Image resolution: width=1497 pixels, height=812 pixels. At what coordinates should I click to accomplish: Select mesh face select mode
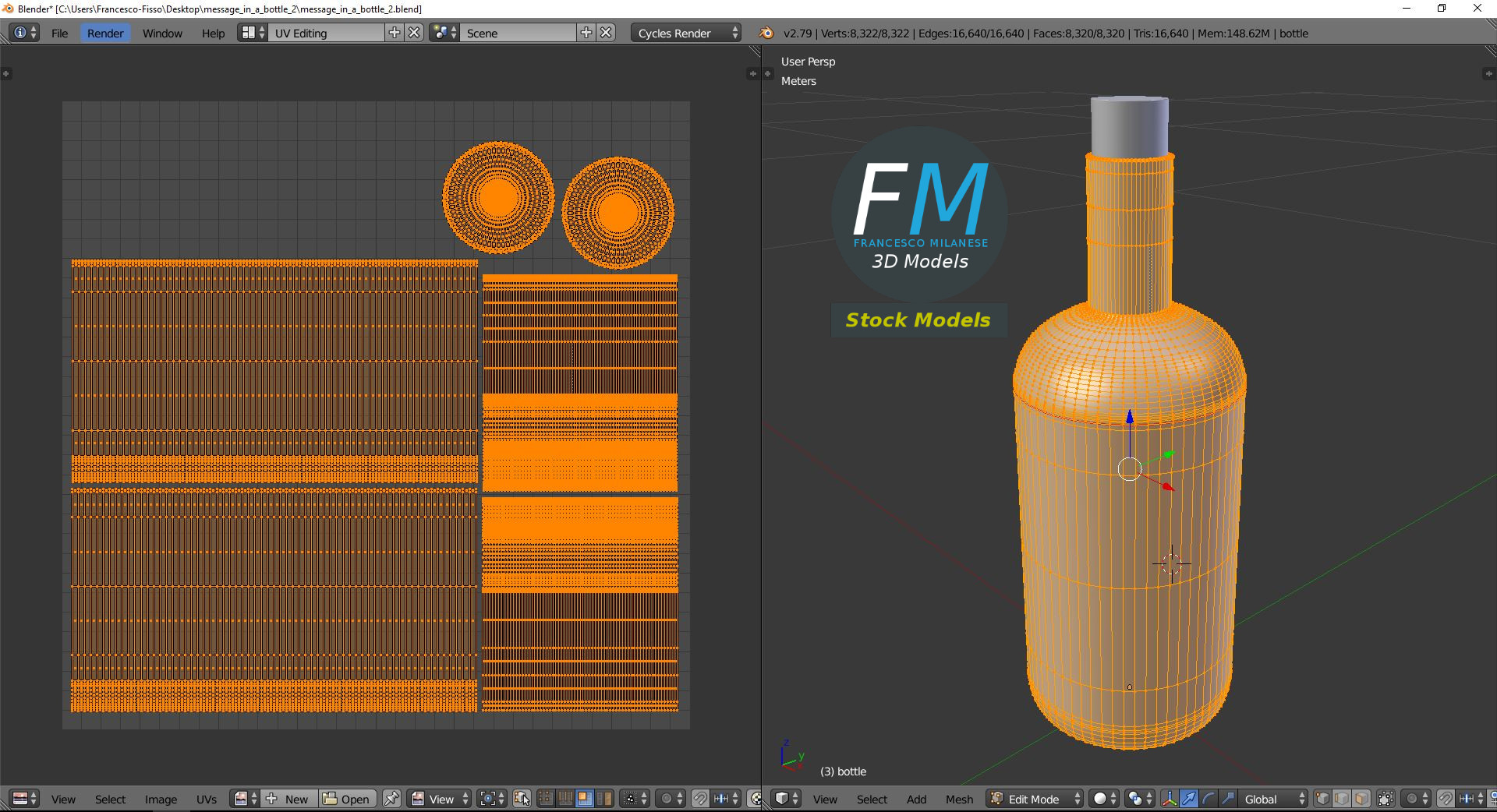(x=1361, y=799)
